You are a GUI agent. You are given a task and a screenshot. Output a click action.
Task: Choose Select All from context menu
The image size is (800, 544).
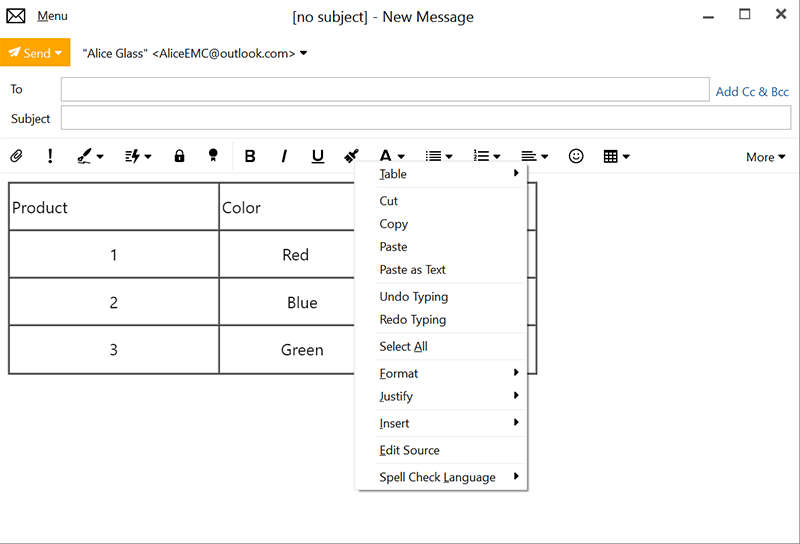[x=442, y=347]
